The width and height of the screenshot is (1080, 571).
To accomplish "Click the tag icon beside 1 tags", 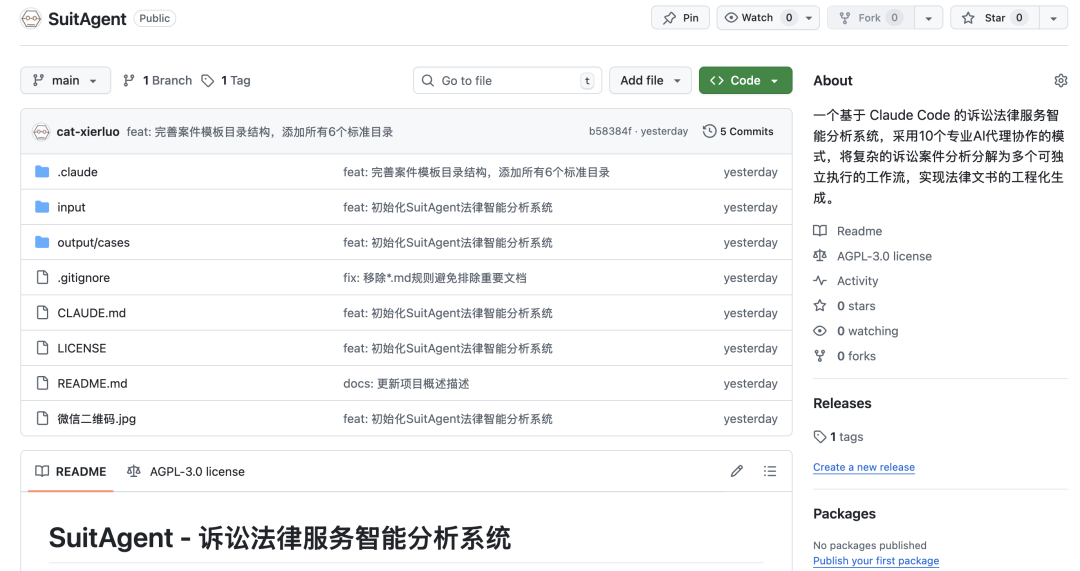I will coord(820,437).
